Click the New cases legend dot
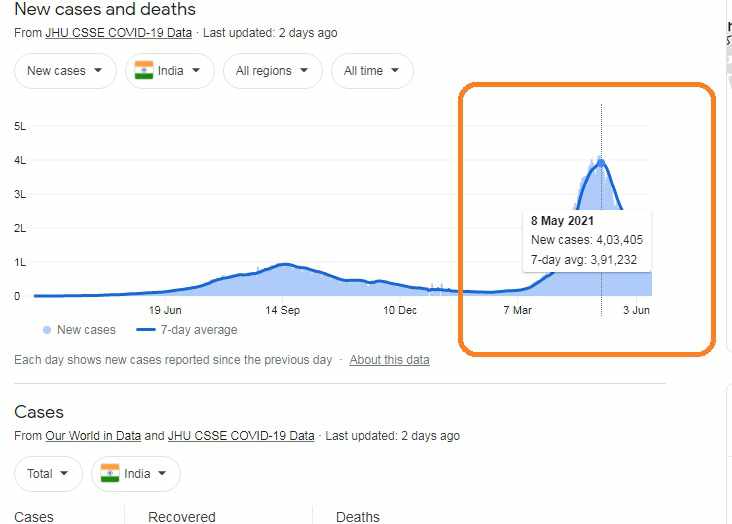 [x=47, y=329]
